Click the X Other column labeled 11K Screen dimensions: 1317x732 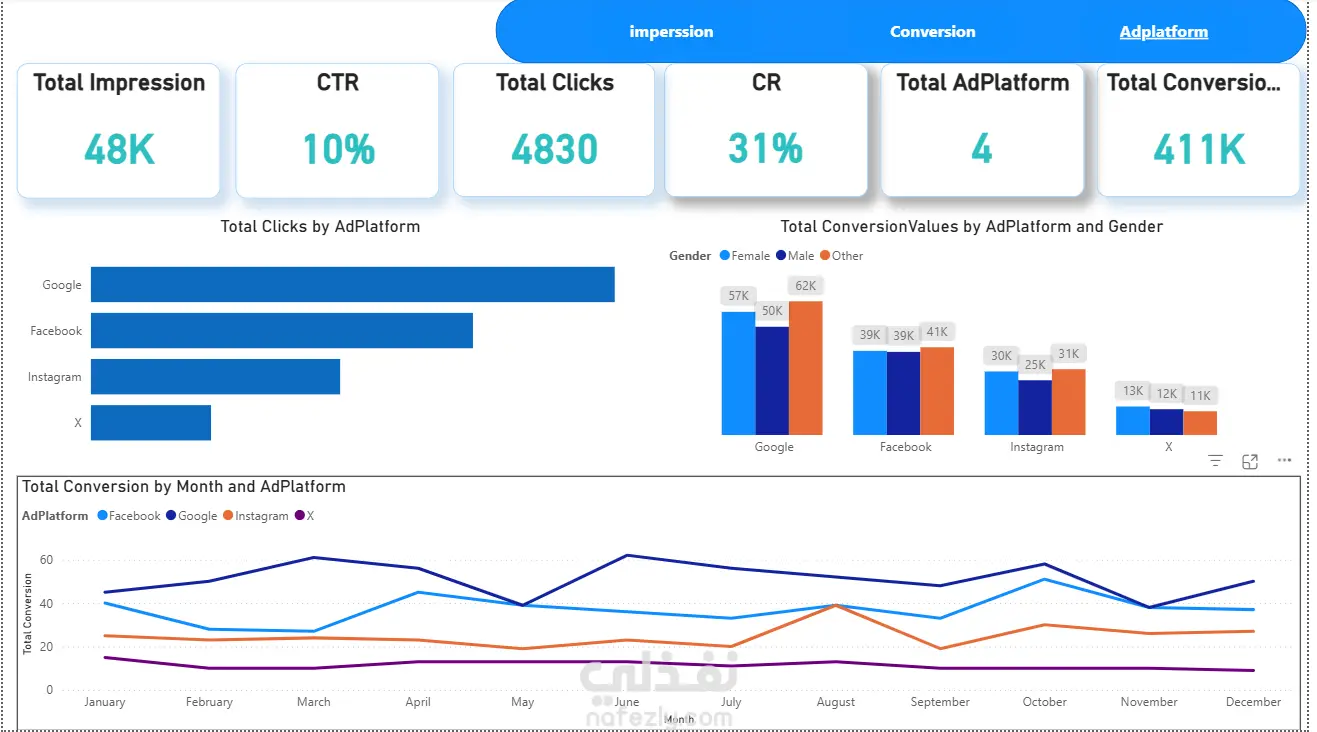tap(1200, 423)
